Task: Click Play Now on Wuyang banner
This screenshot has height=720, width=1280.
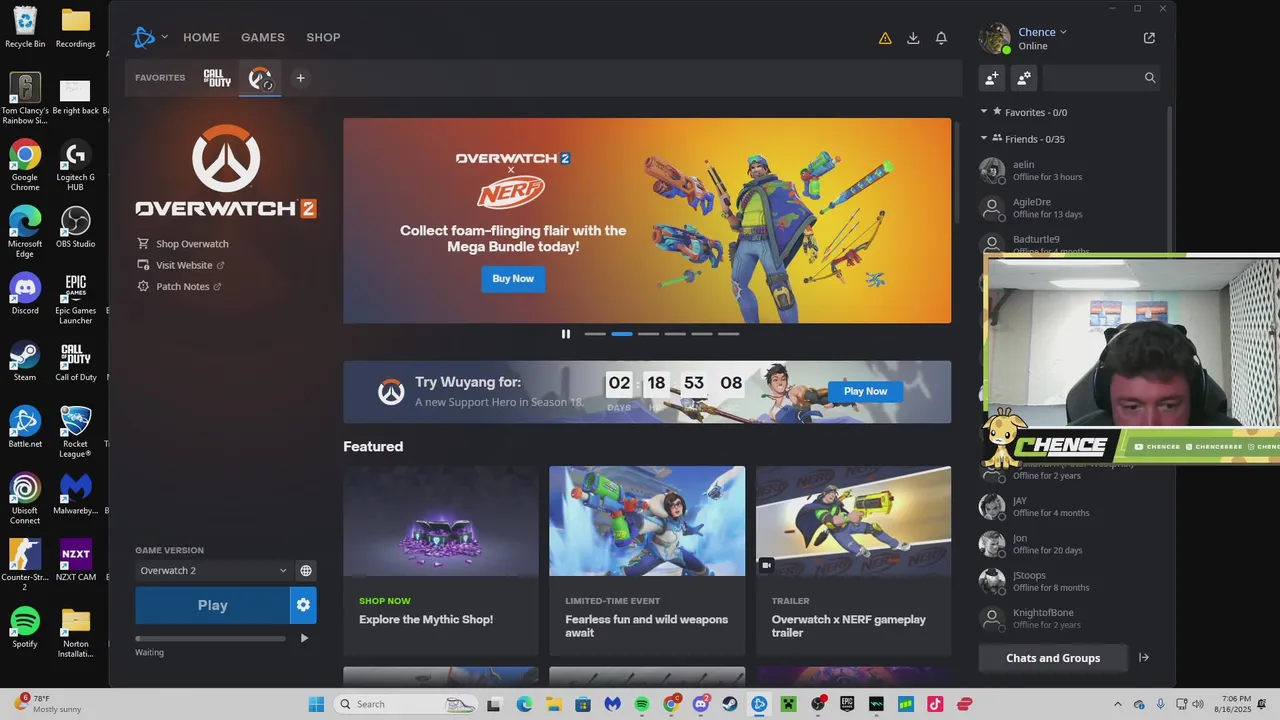Action: pyautogui.click(x=865, y=391)
